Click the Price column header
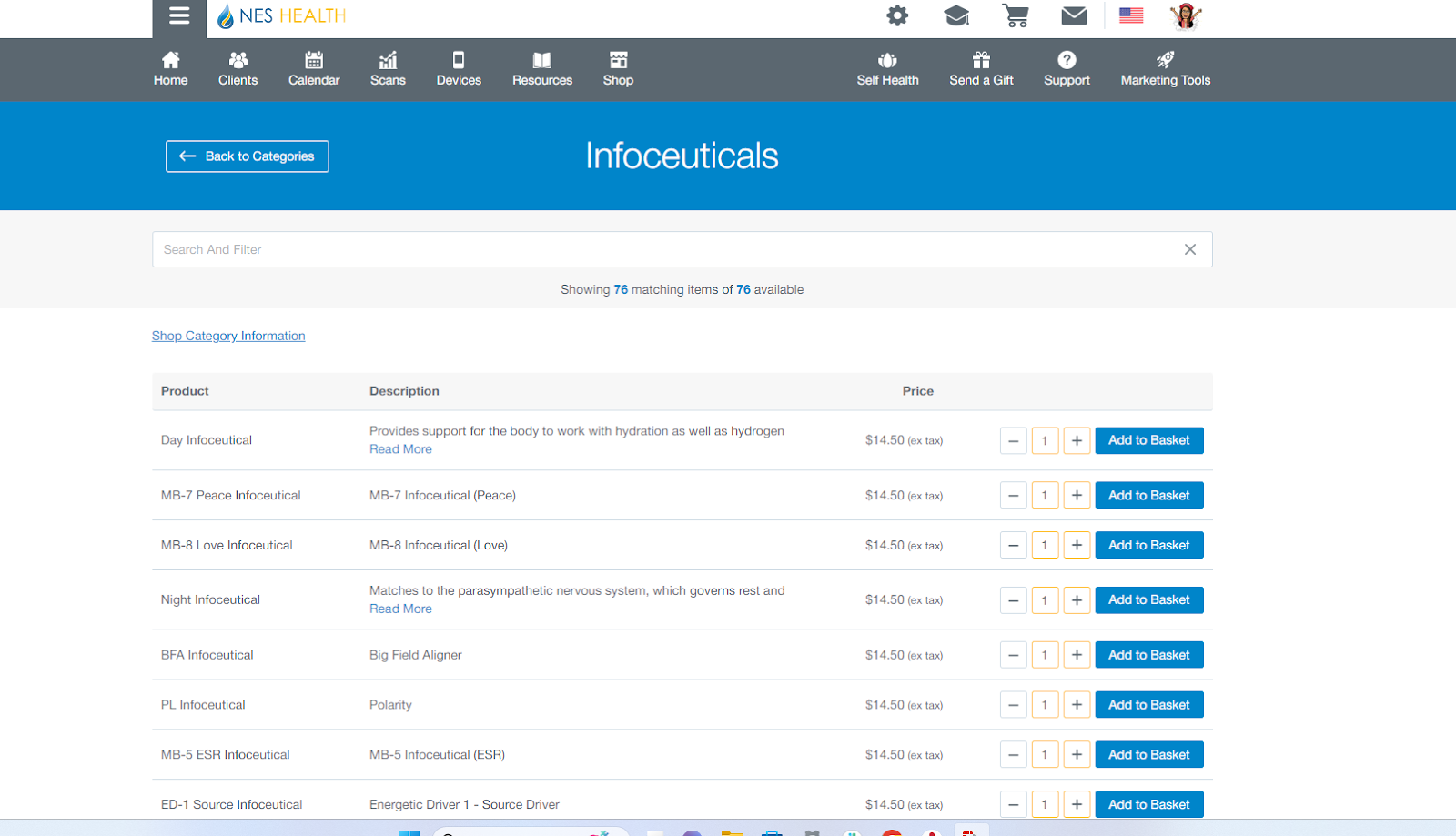 pyautogui.click(x=918, y=391)
